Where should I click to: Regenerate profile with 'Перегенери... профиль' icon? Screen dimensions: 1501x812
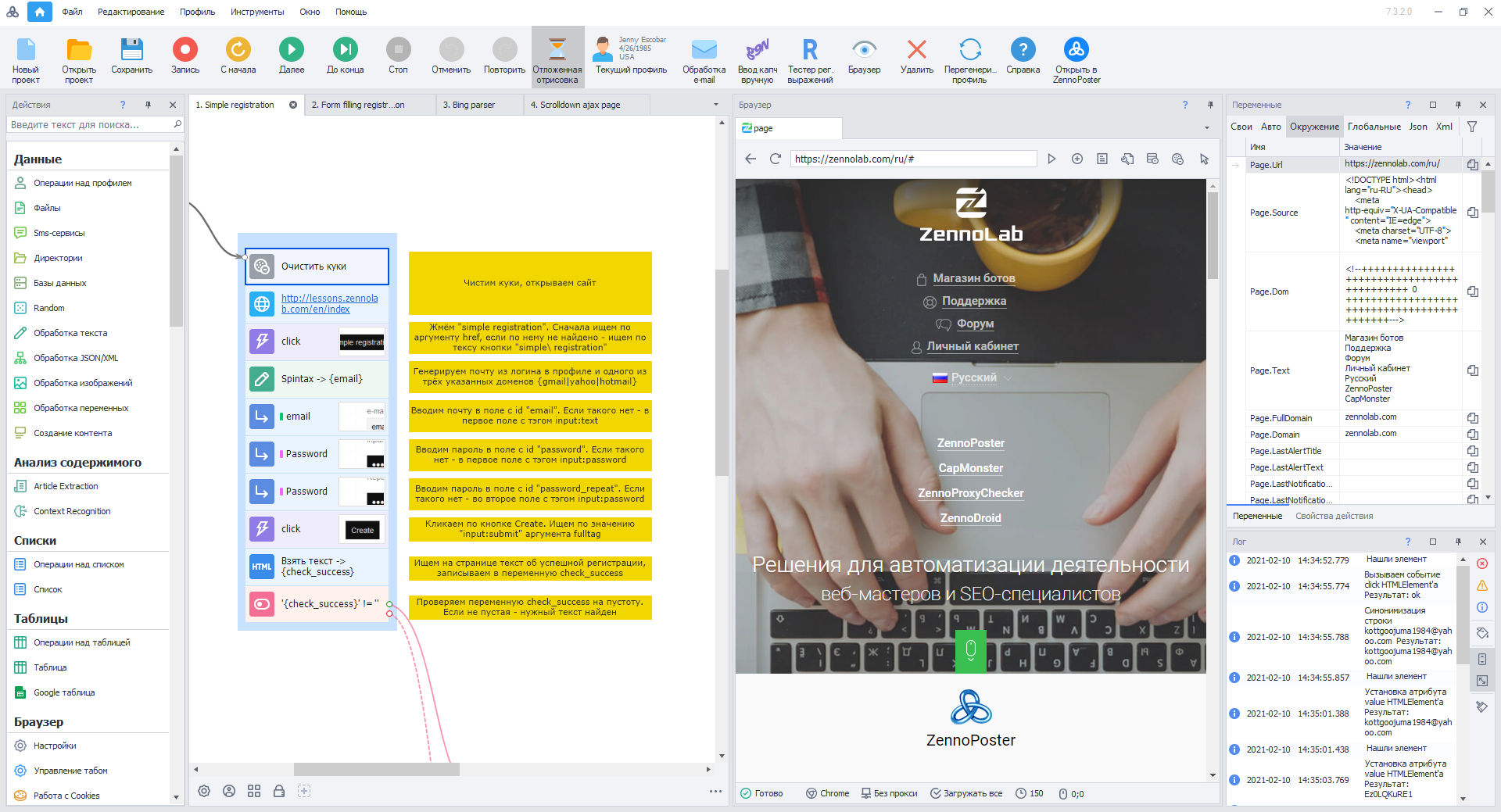[x=970, y=49]
